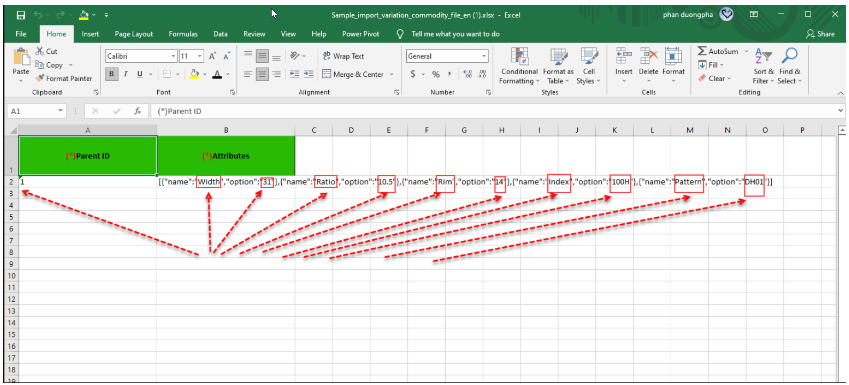
Task: Open Sort & Filter tool
Action: [x=763, y=66]
